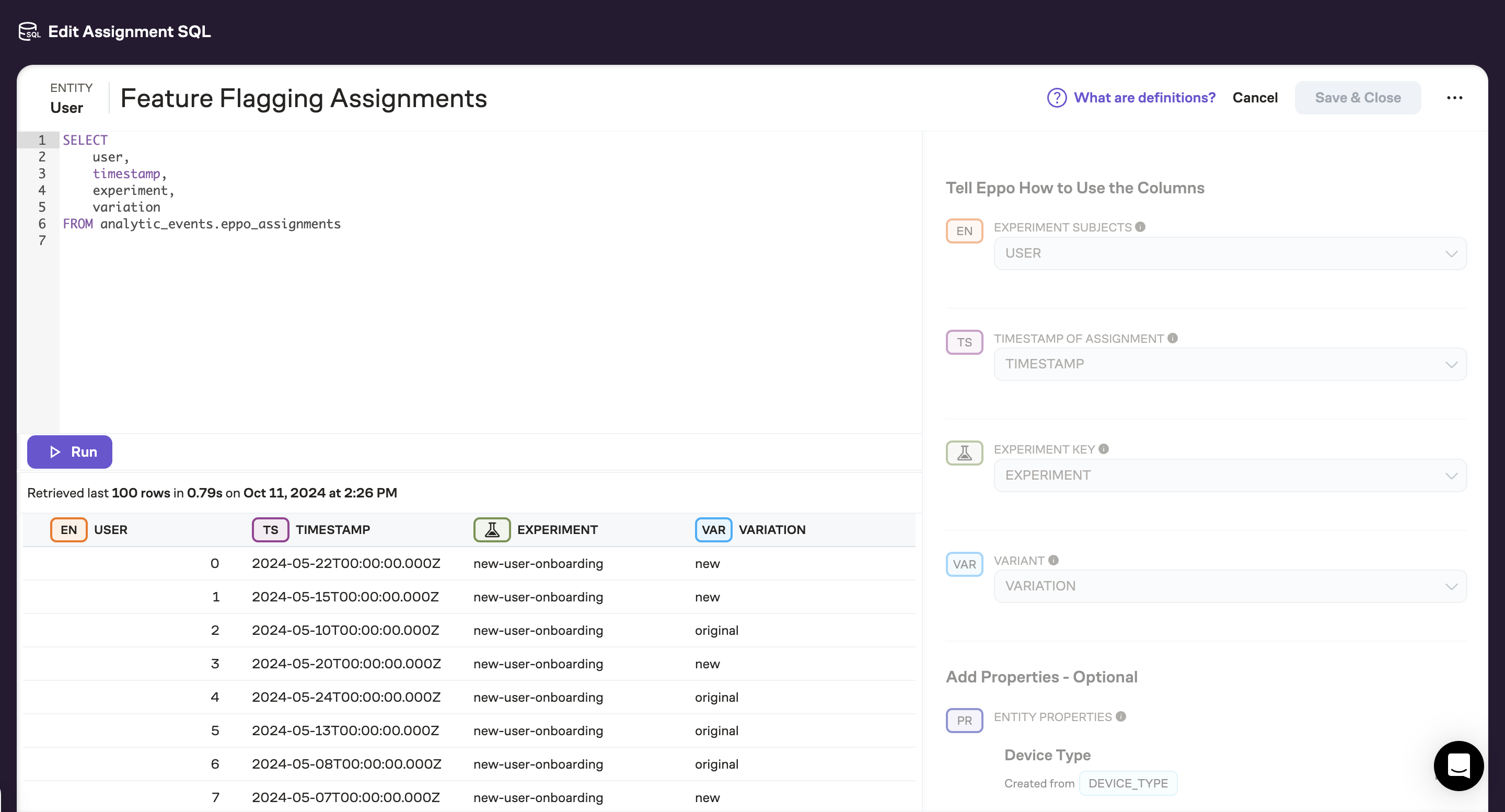1505x812 pixels.
Task: Click info icon next to Experiment Key
Action: click(x=1104, y=449)
